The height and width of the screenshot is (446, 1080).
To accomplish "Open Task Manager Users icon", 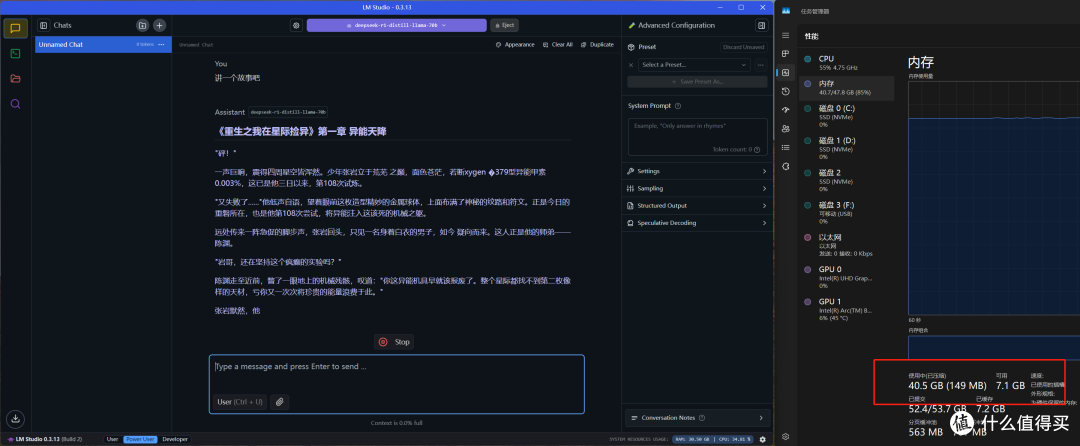I will 786,129.
